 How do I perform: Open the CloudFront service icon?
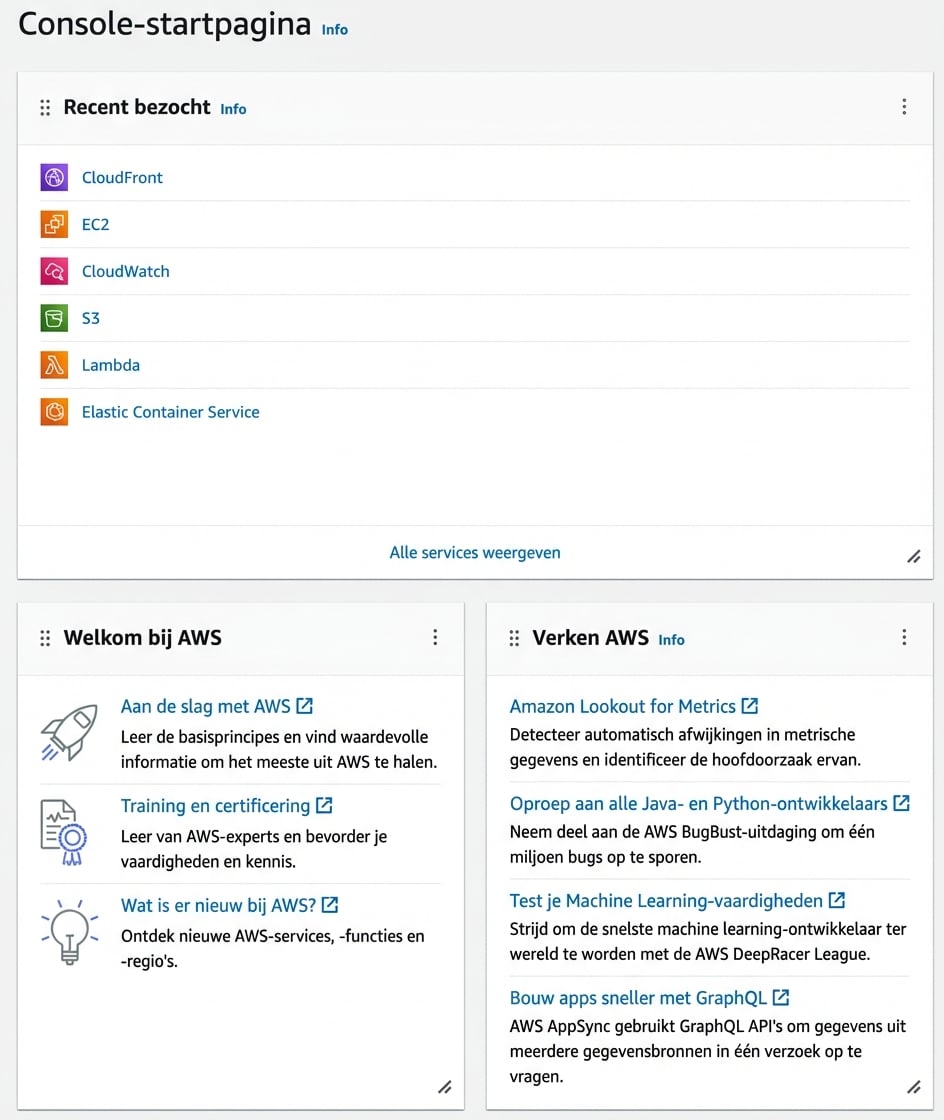click(x=53, y=177)
